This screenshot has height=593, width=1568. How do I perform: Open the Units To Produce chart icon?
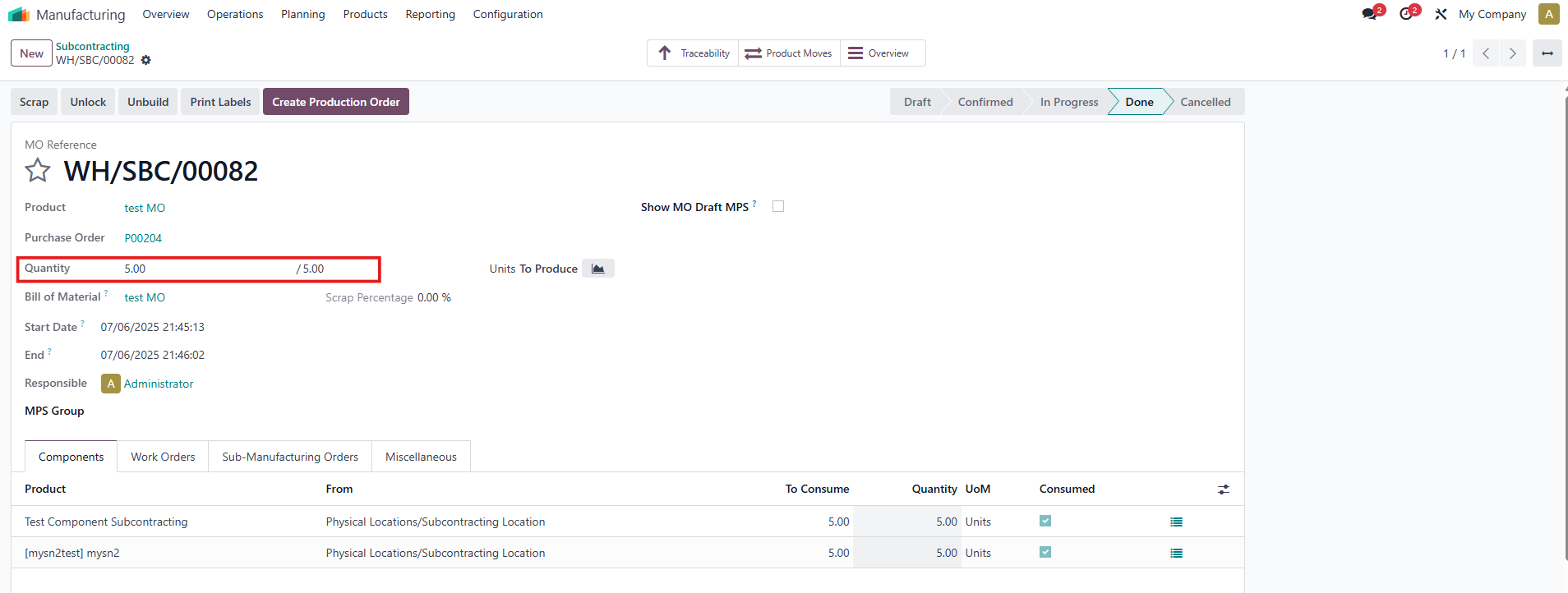[x=598, y=269]
